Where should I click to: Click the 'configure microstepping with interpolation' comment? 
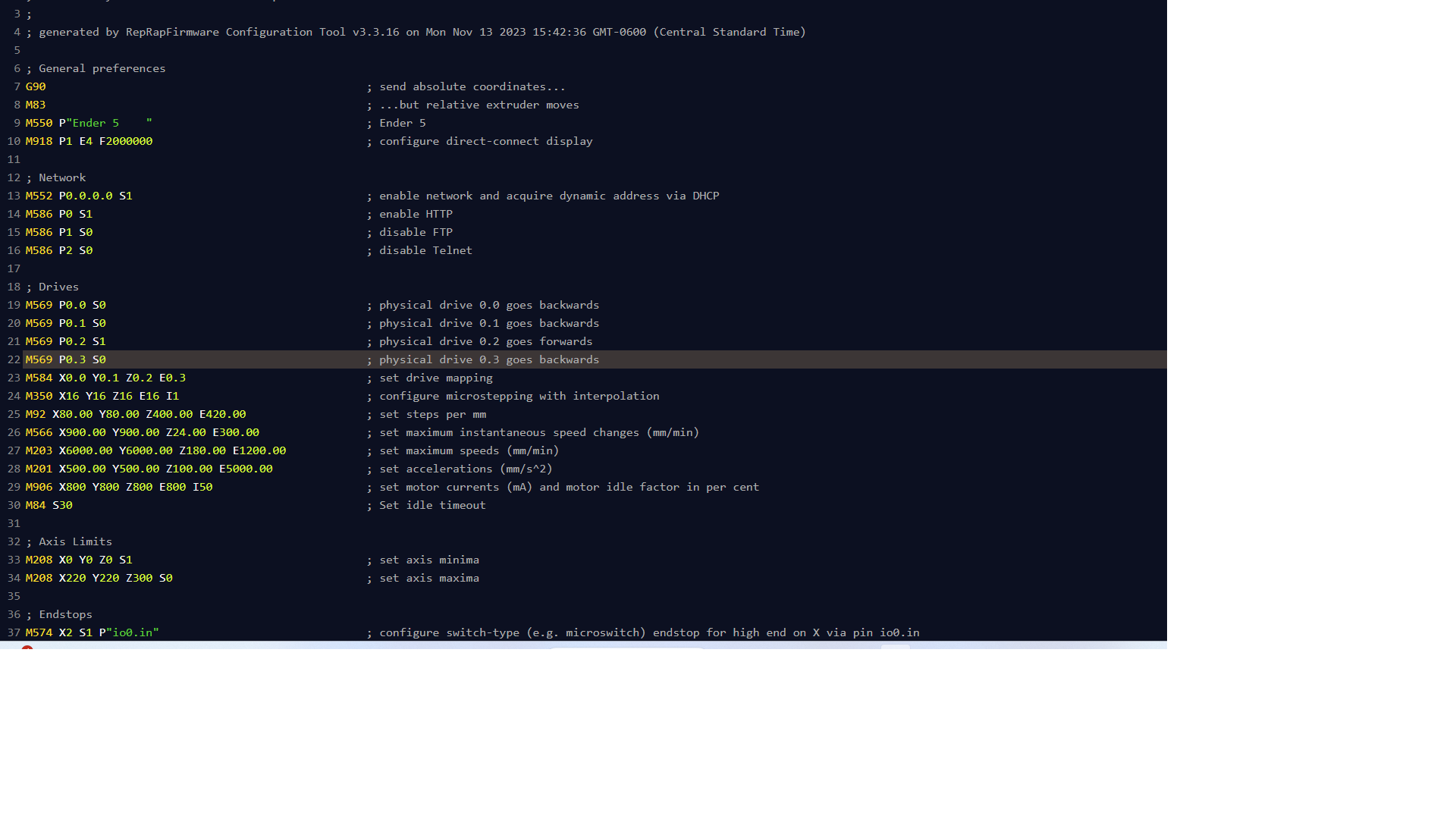pos(513,396)
